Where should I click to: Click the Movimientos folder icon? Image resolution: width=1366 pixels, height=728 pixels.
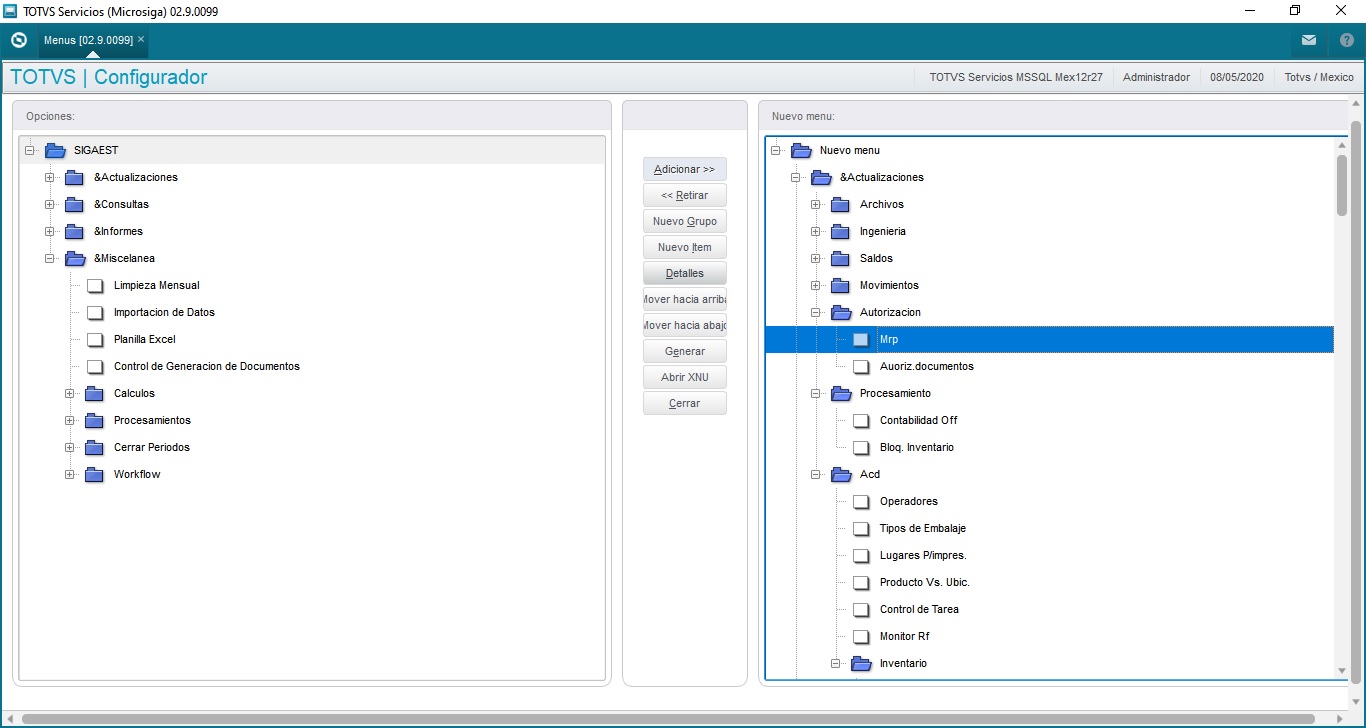pos(841,285)
